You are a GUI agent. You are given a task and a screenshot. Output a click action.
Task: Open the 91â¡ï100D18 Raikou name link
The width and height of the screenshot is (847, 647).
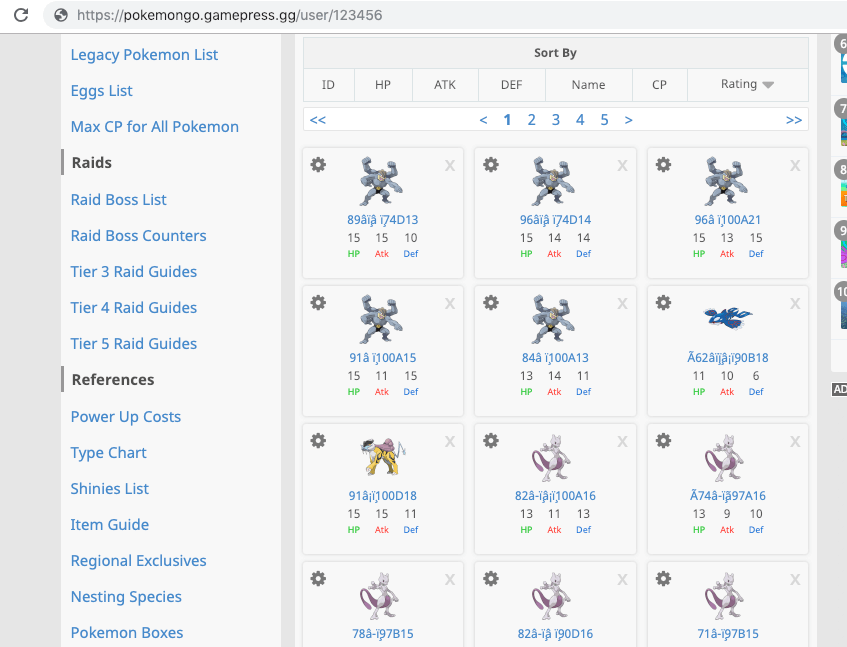pyautogui.click(x=382, y=496)
